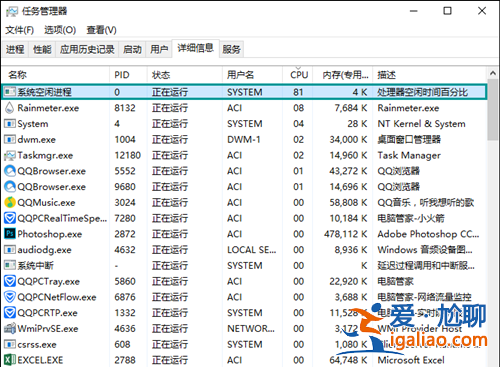Select the Rainmeter.exe process name

click(x=48, y=108)
